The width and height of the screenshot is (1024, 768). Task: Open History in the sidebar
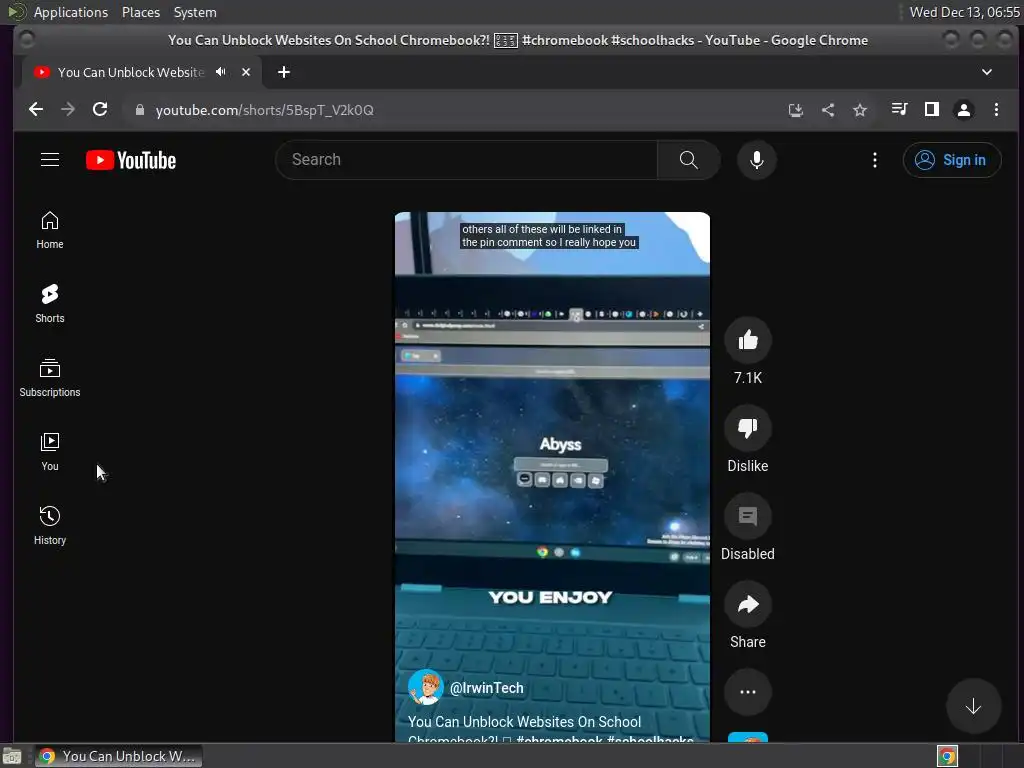pos(50,526)
